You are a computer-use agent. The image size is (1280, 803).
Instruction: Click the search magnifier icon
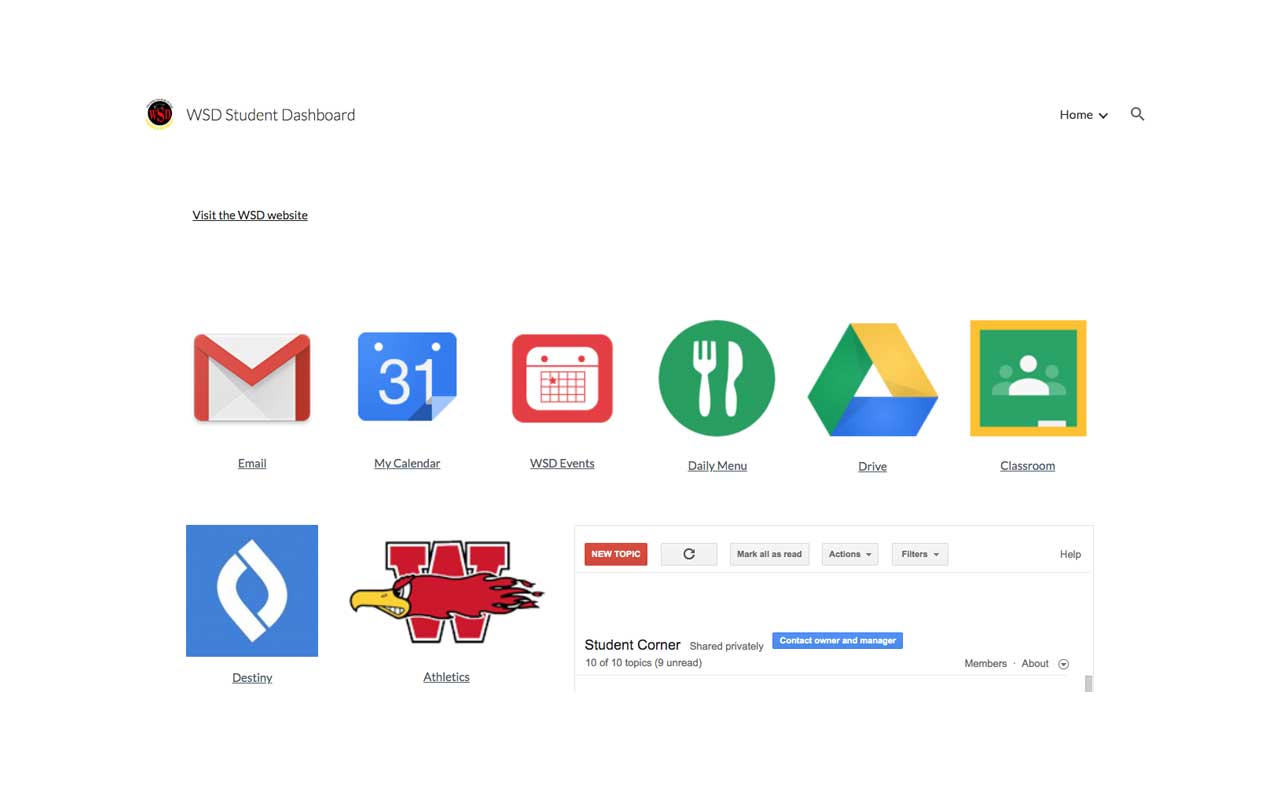[1137, 114]
